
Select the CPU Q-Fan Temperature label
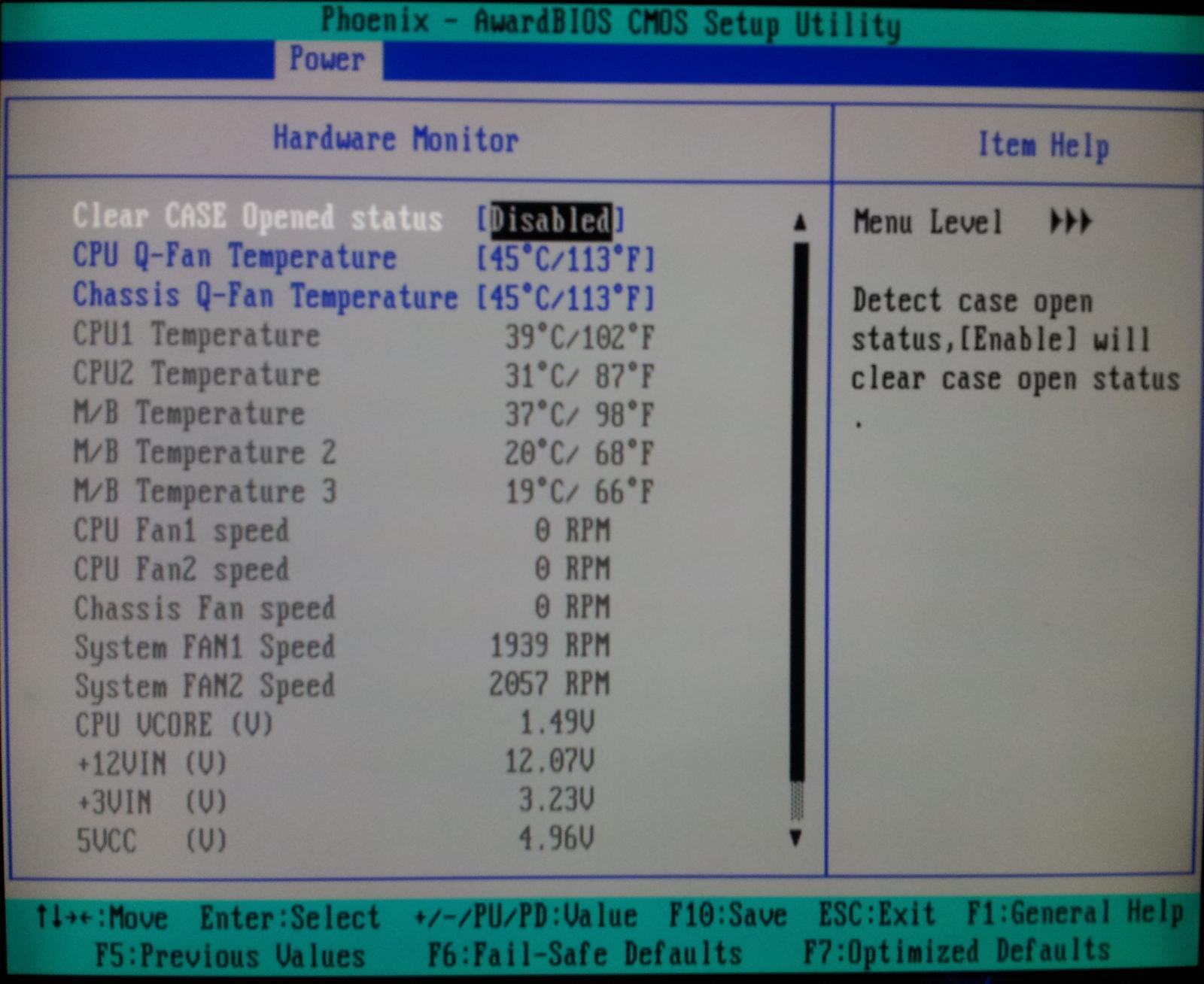click(x=235, y=257)
